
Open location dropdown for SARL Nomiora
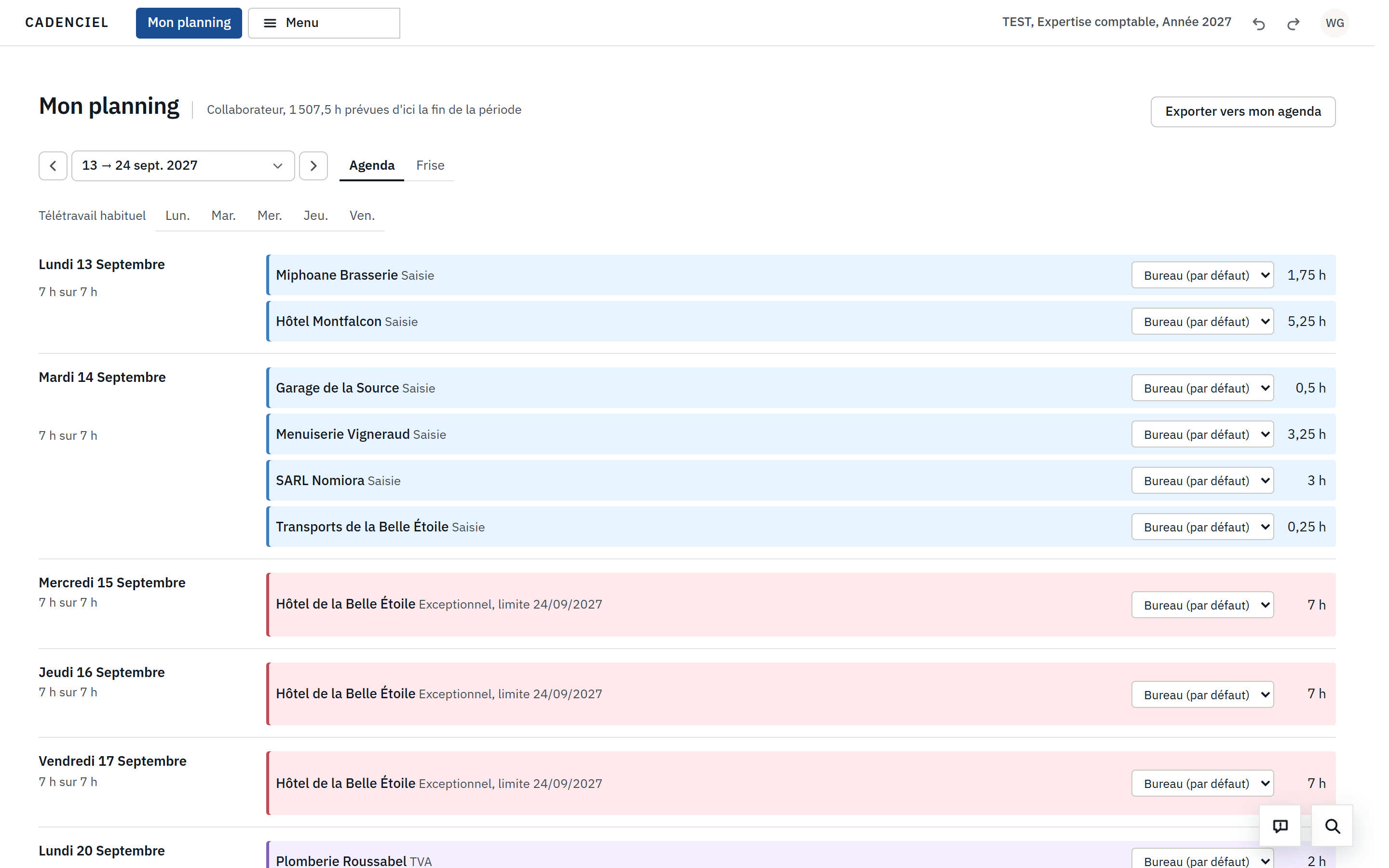tap(1202, 480)
